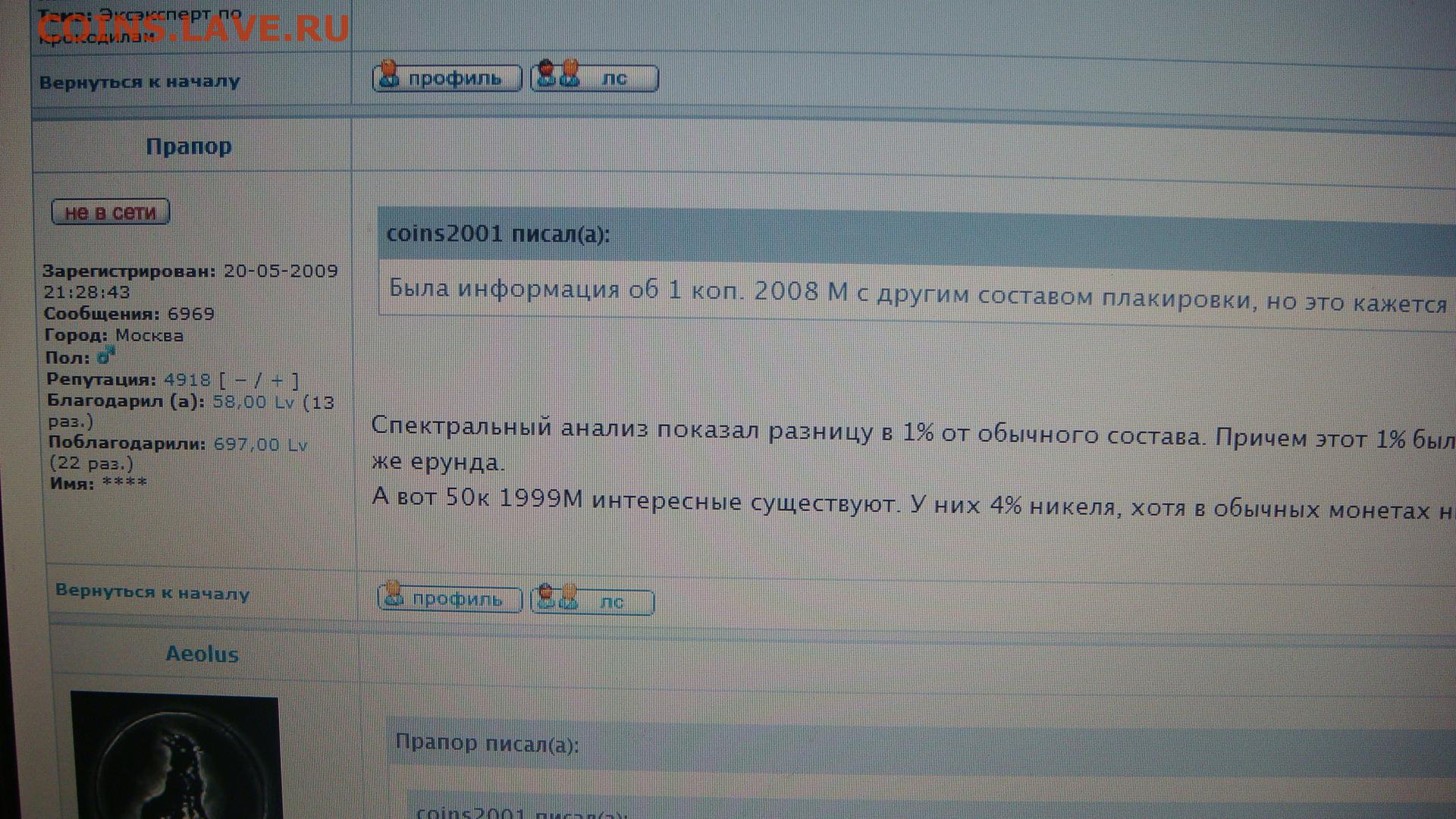Decrease reputation with the minus sign

click(x=240, y=380)
